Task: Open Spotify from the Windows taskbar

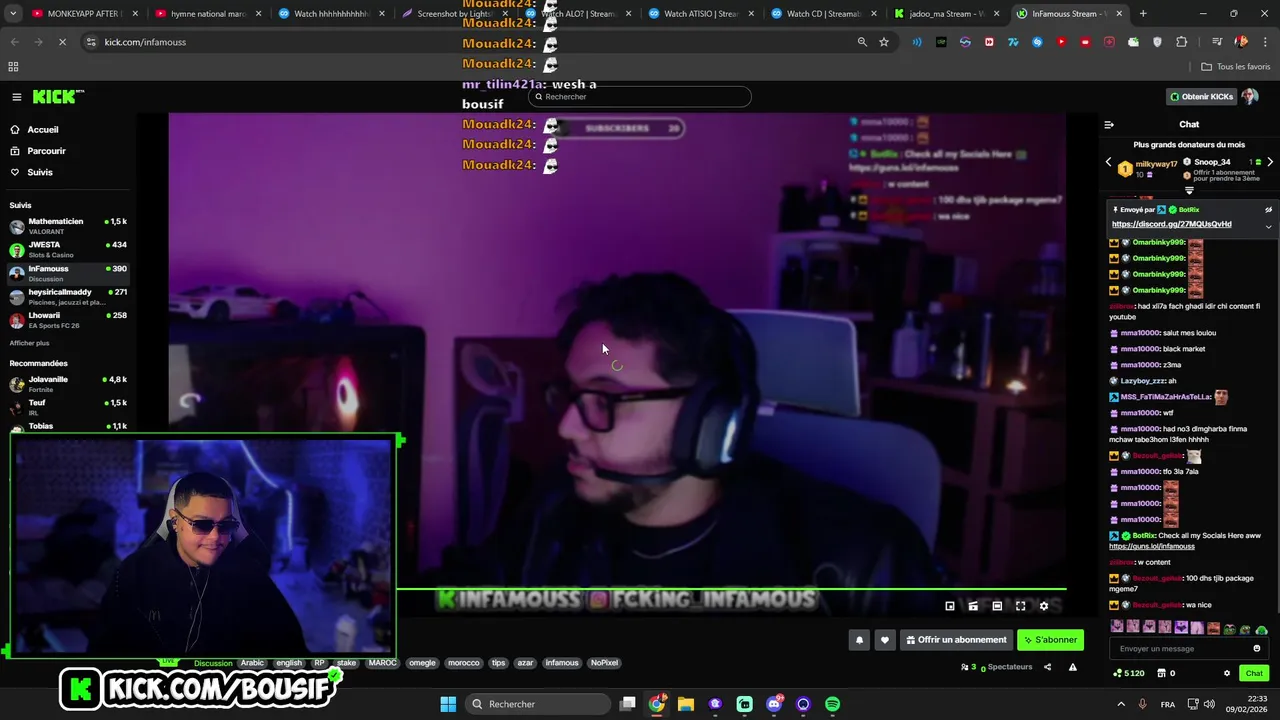Action: click(833, 704)
